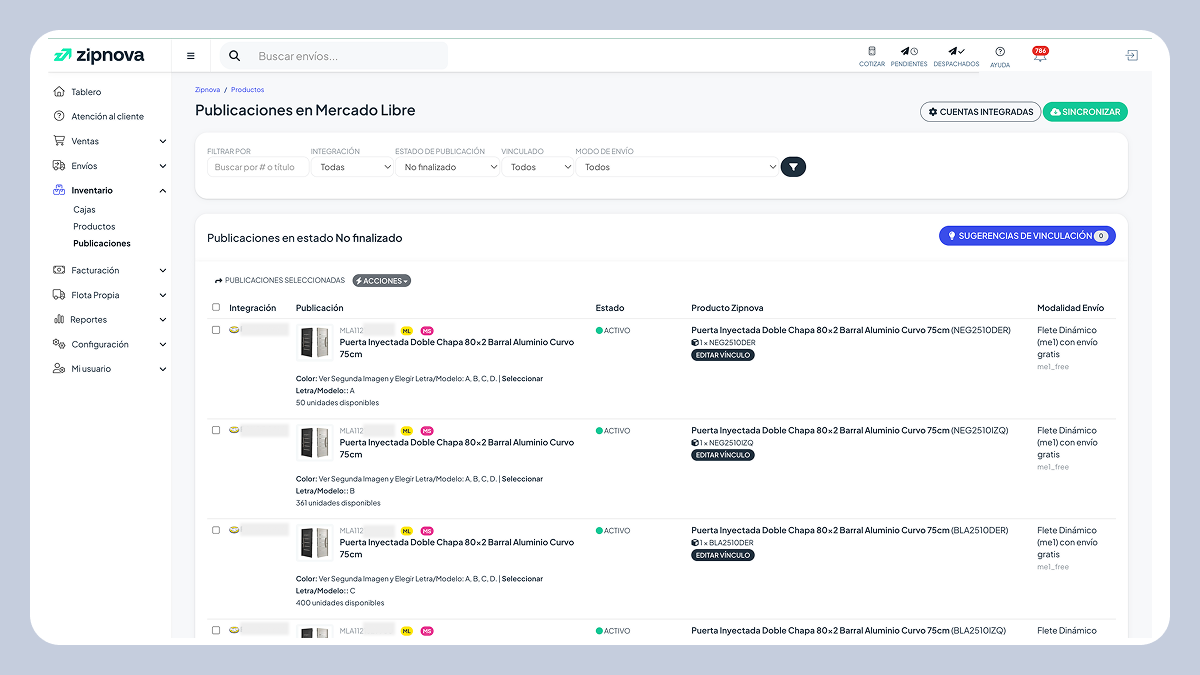Image resolution: width=1200 pixels, height=675 pixels.
Task: Expand the Envíos menu chevron
Action: coord(162,166)
